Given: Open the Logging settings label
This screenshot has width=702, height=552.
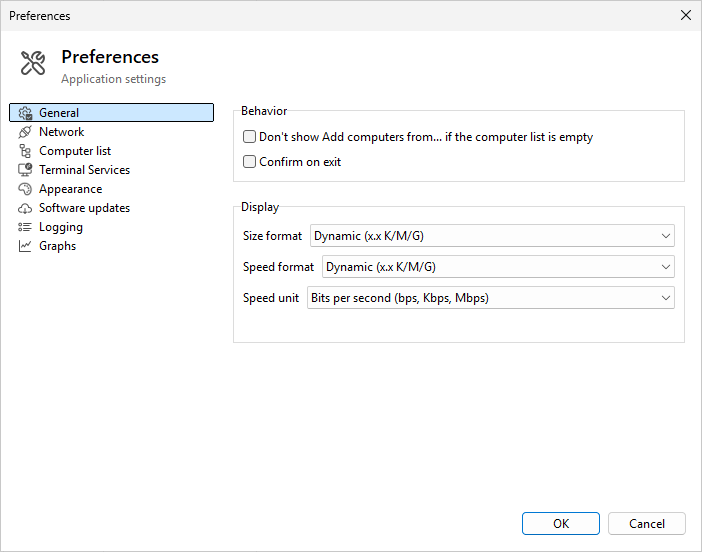Looking at the screenshot, I should (x=60, y=227).
